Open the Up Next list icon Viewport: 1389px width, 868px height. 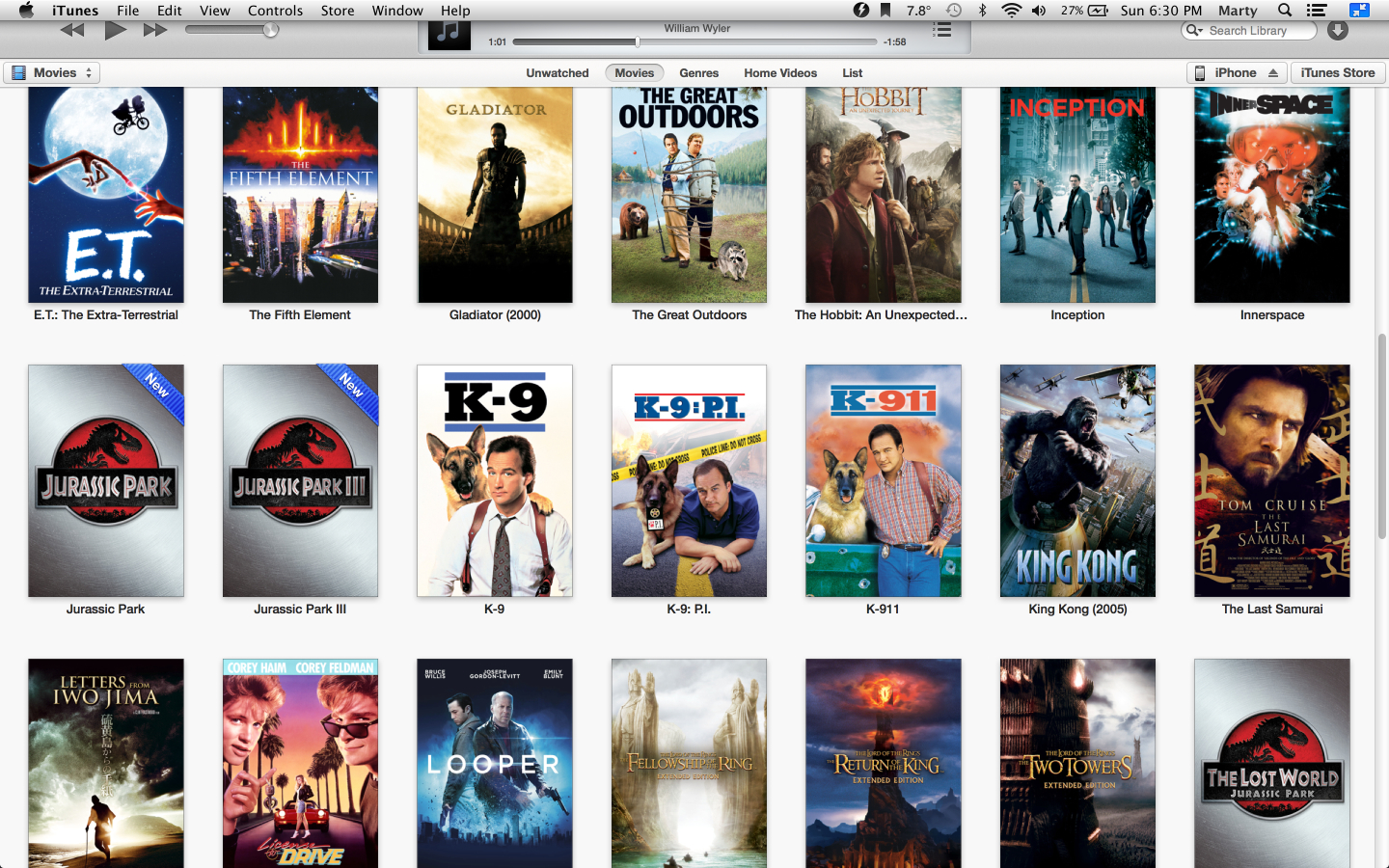[x=942, y=30]
